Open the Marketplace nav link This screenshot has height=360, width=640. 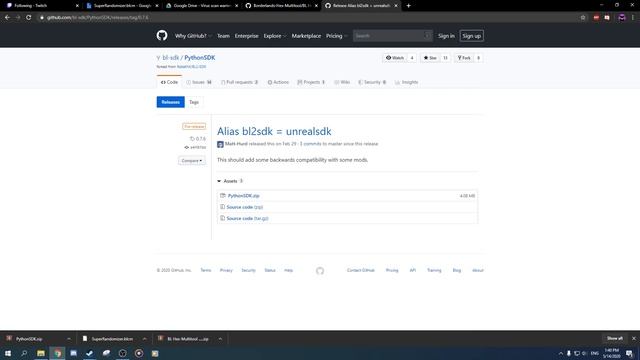point(306,36)
